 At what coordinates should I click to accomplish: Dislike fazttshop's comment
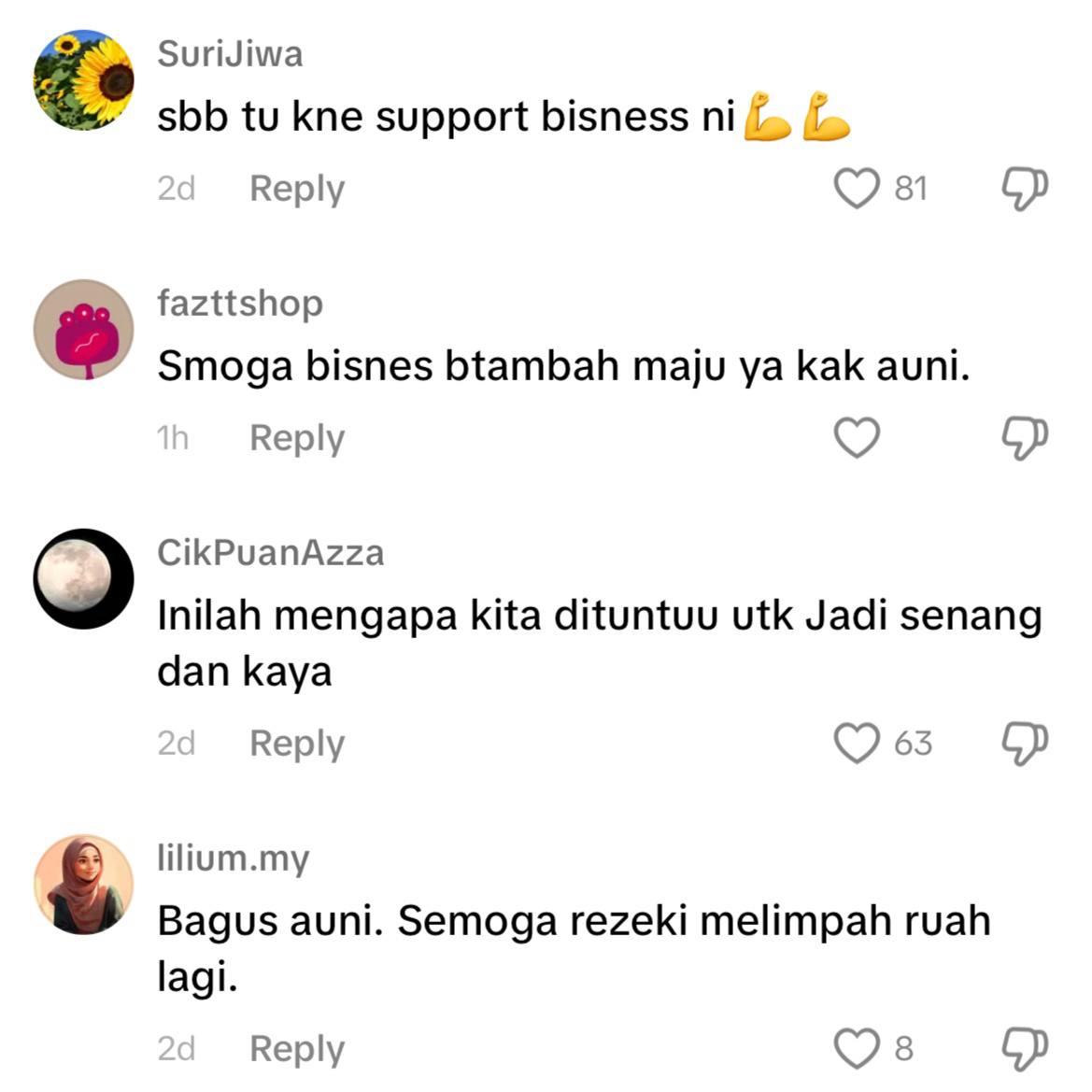[1025, 438]
